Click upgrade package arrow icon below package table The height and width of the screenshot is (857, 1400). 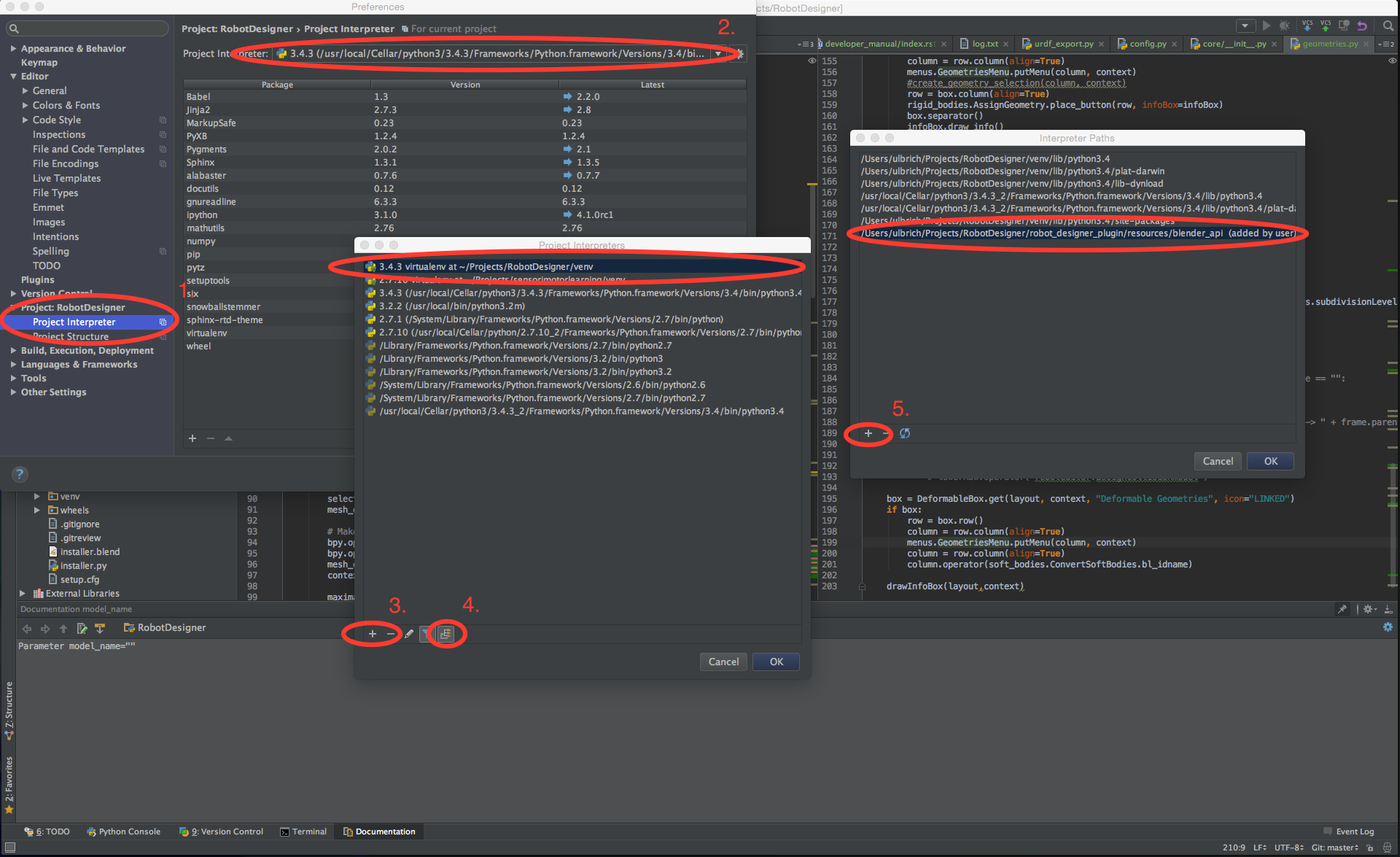[x=228, y=438]
